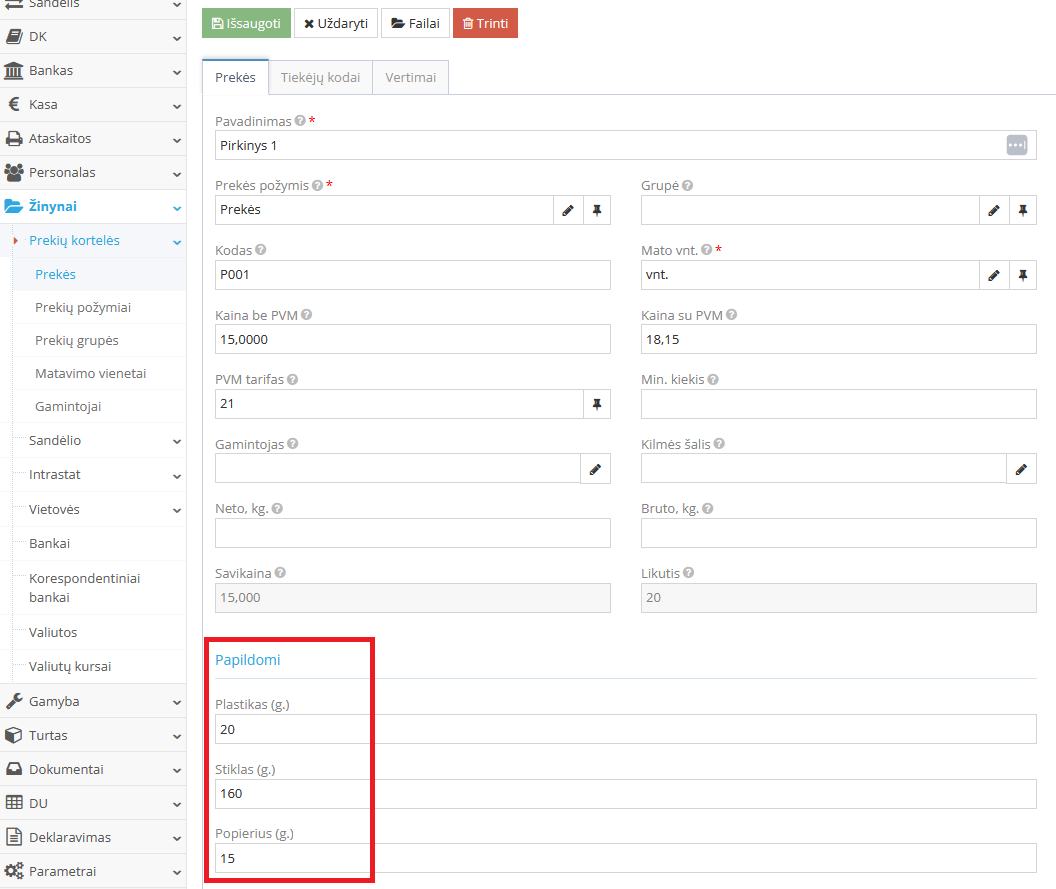Click help icon next to Kodas label

pos(261,250)
